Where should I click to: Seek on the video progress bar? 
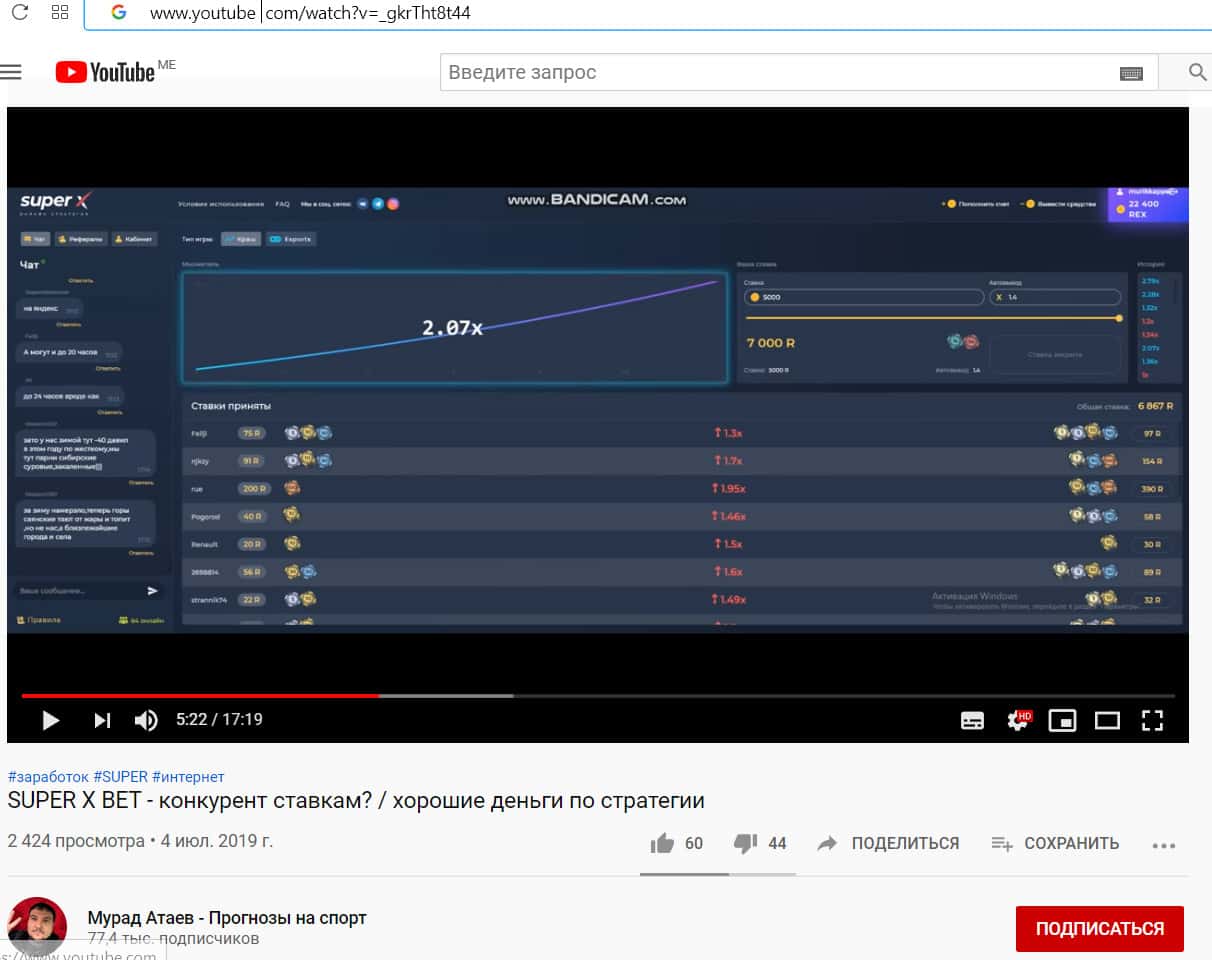coord(598,695)
